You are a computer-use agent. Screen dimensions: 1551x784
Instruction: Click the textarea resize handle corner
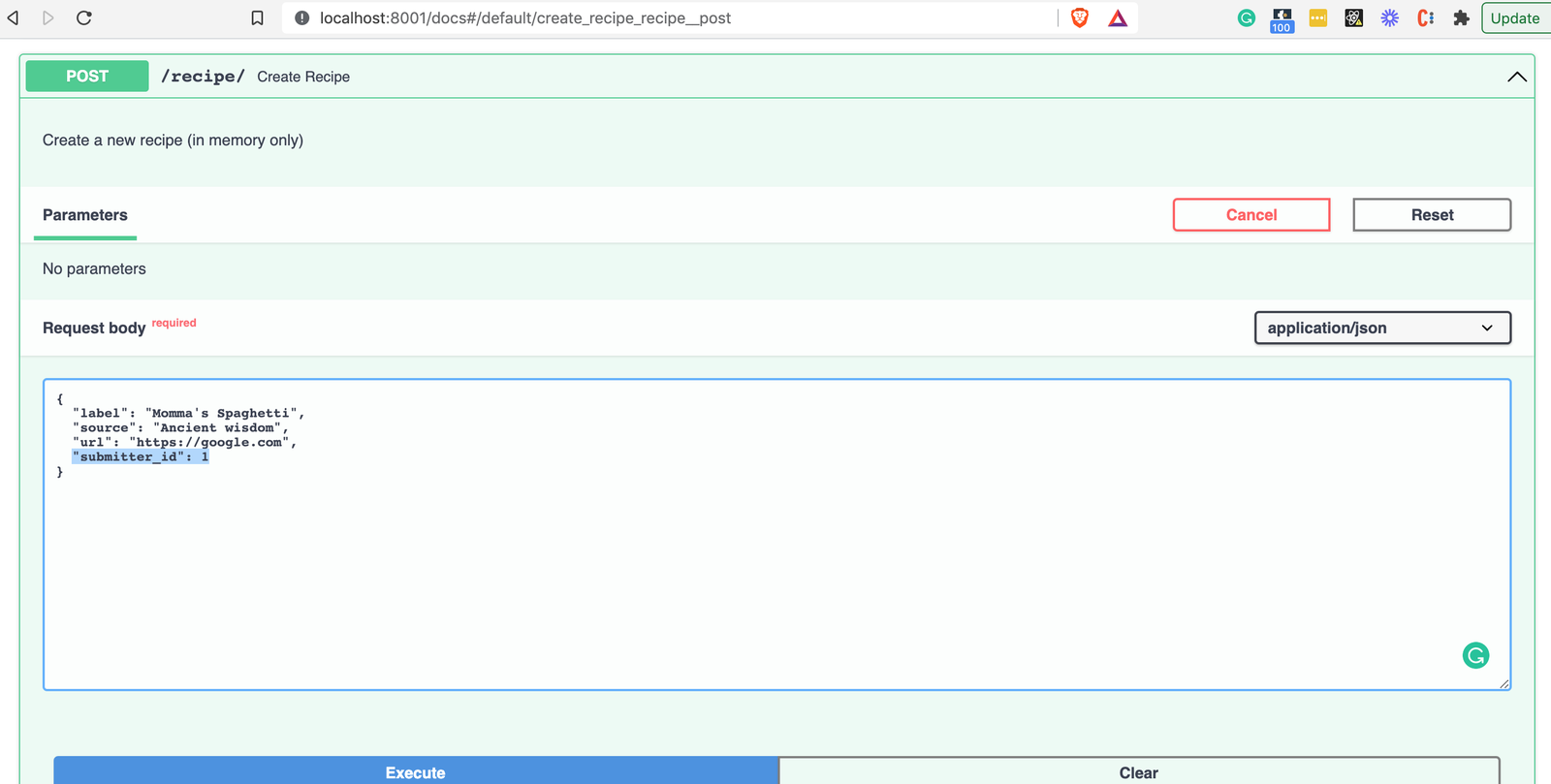[1504, 684]
